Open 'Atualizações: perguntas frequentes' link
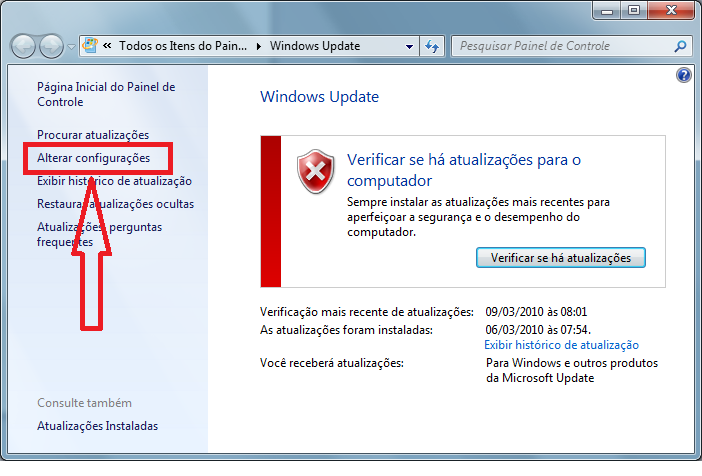The height and width of the screenshot is (476, 702). click(x=99, y=234)
